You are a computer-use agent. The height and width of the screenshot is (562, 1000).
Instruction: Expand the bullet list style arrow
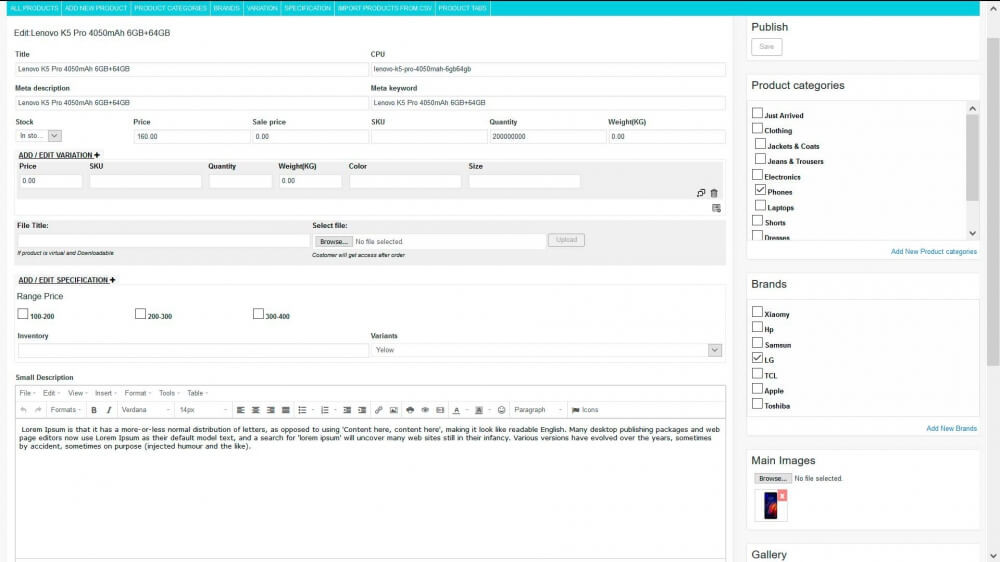pos(312,410)
